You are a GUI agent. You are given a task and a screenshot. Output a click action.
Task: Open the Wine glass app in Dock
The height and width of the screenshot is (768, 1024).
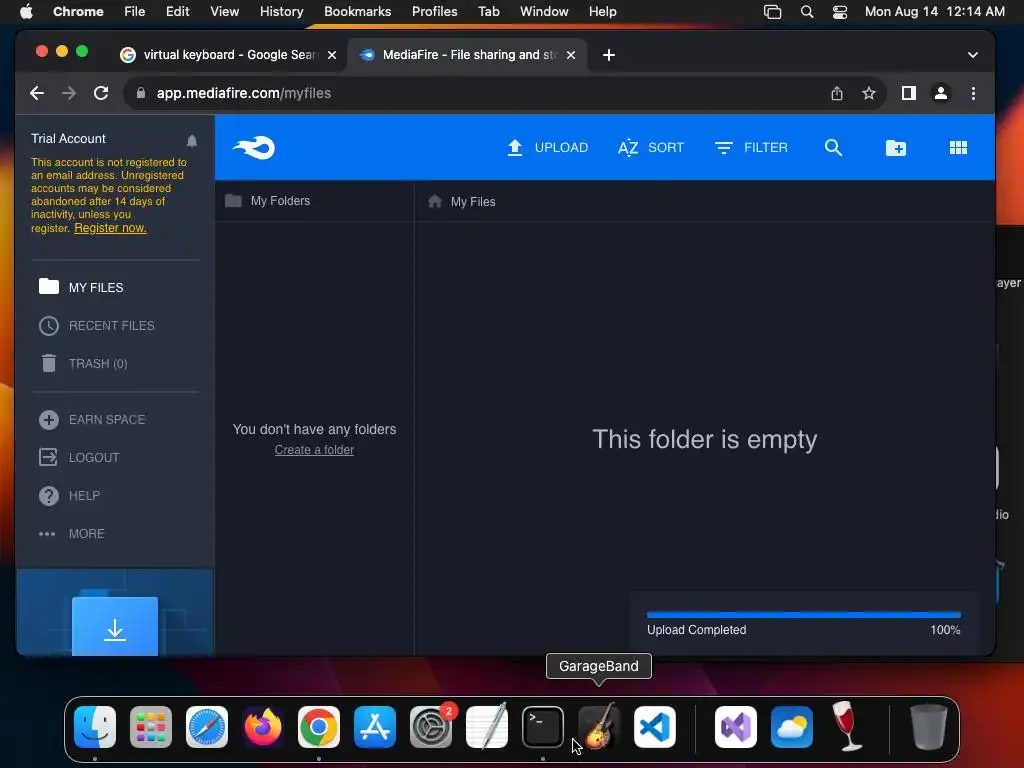(848, 726)
